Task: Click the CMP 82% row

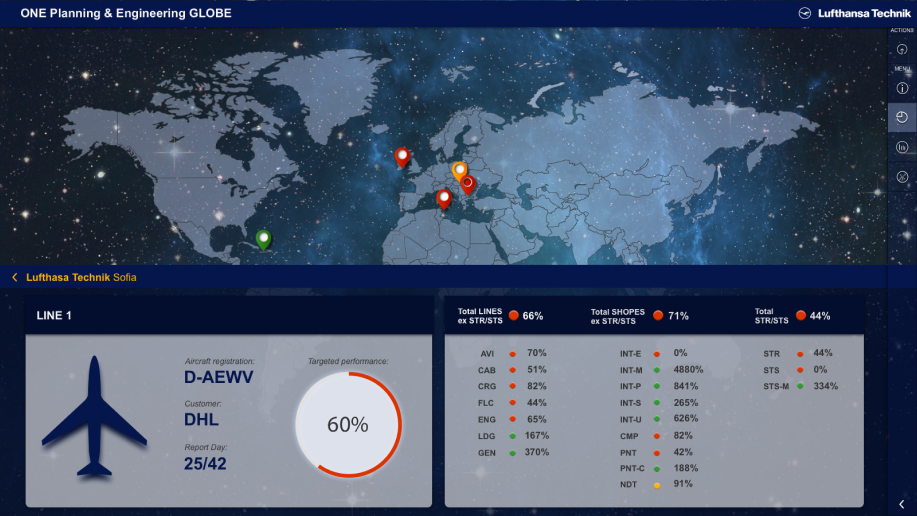Action: 656,436
